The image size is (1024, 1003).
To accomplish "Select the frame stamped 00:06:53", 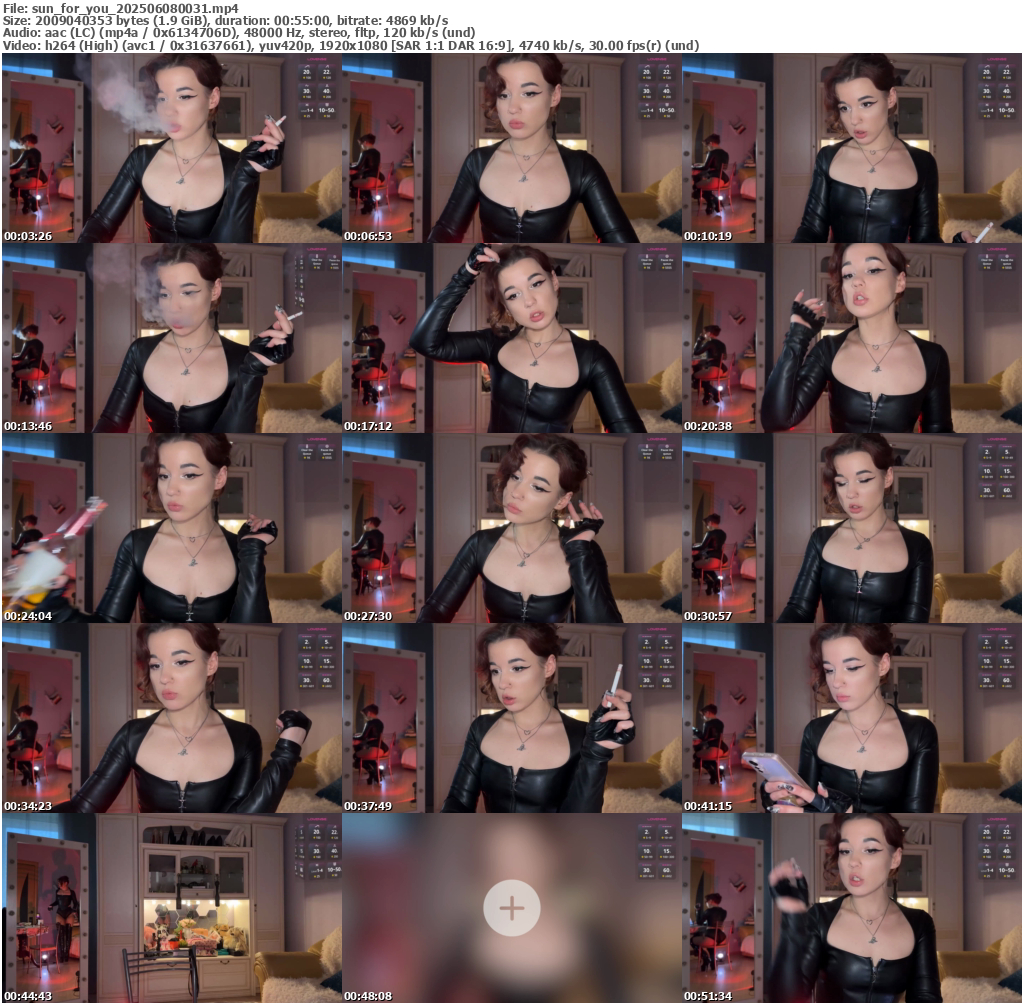I will (511, 148).
